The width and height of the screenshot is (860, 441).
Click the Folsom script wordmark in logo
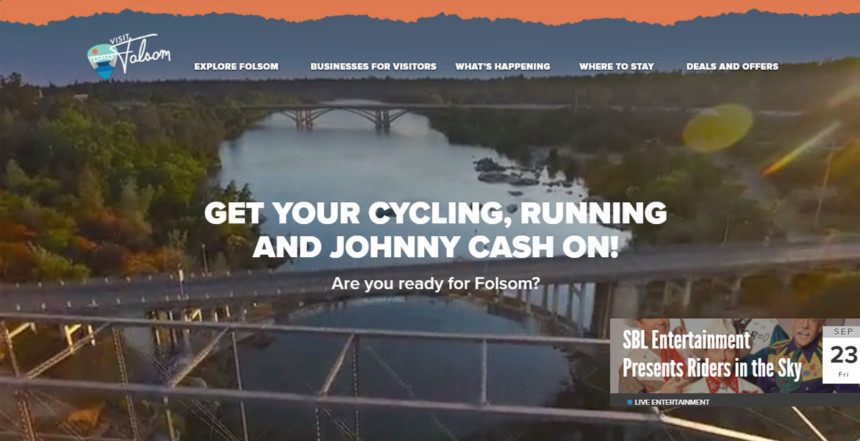tap(145, 55)
